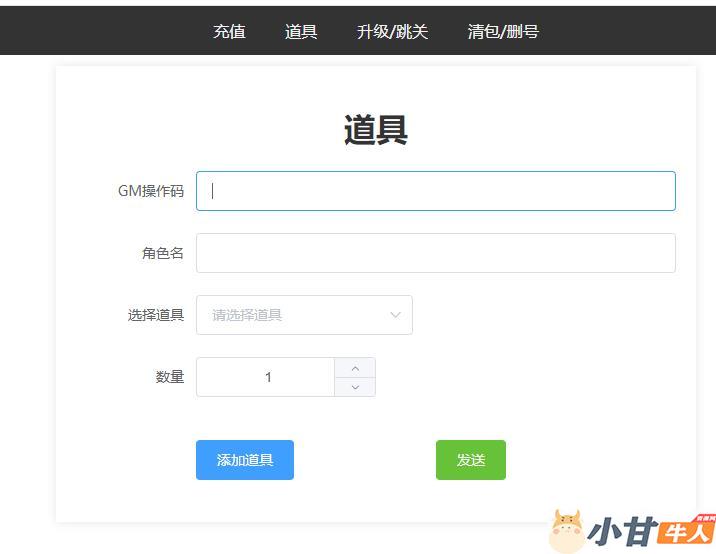Click the GM操作码 field label

pyautogui.click(x=151, y=191)
